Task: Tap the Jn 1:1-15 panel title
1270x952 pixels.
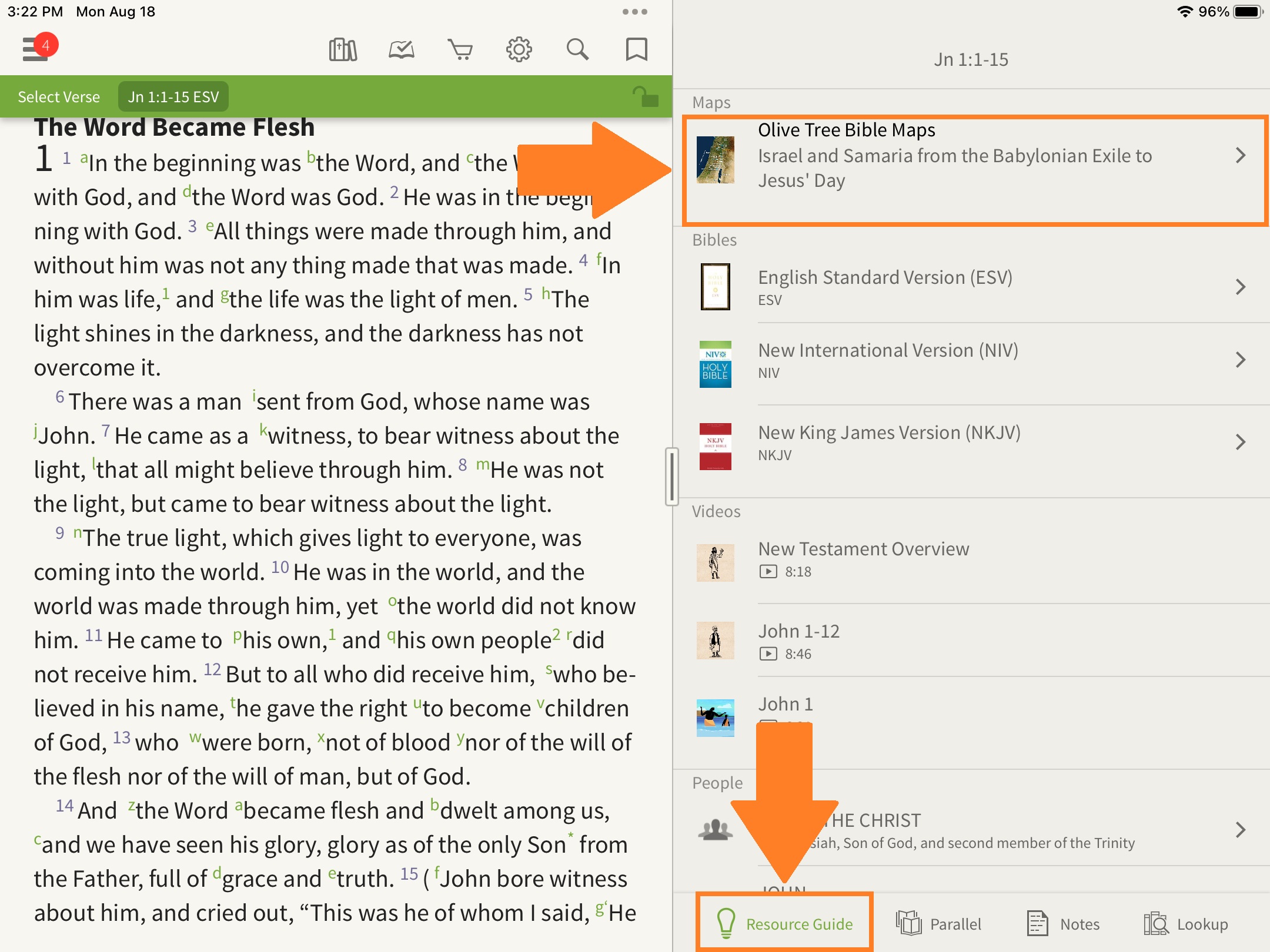Action: click(971, 59)
